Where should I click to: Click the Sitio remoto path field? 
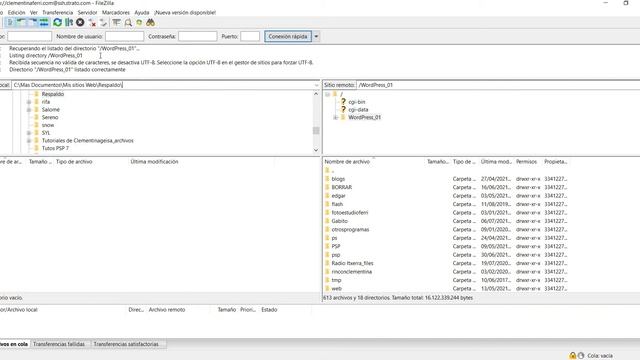498,85
